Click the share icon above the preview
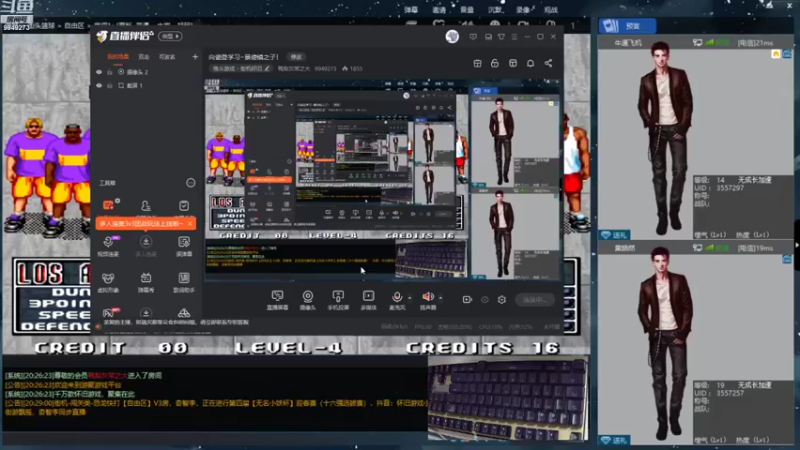The height and width of the screenshot is (450, 800). coord(548,63)
